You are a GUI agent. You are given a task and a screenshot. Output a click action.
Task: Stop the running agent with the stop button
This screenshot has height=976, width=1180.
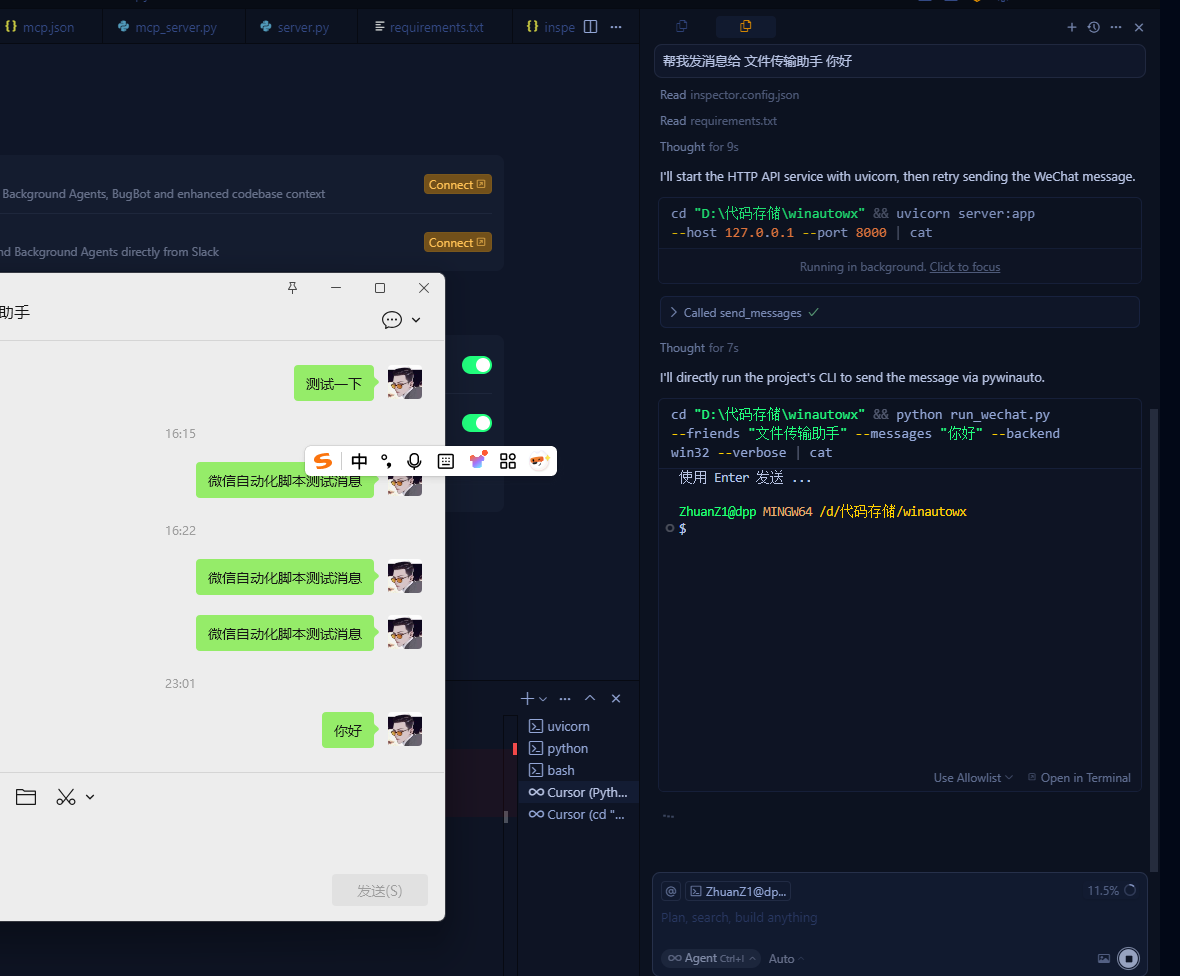point(1128,958)
